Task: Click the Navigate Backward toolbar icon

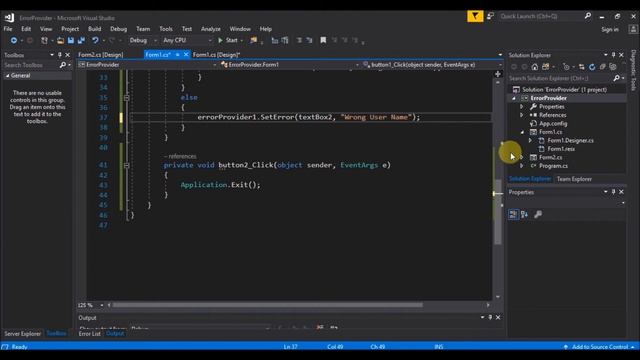Action: (x=13, y=40)
